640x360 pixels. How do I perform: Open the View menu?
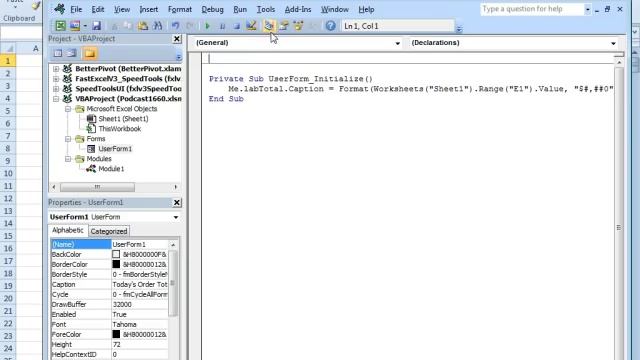[x=122, y=9]
